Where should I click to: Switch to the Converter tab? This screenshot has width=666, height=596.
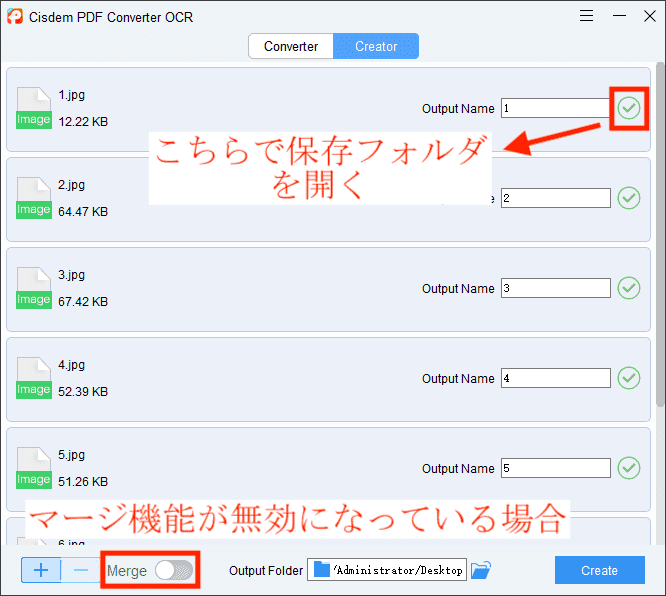pos(291,46)
